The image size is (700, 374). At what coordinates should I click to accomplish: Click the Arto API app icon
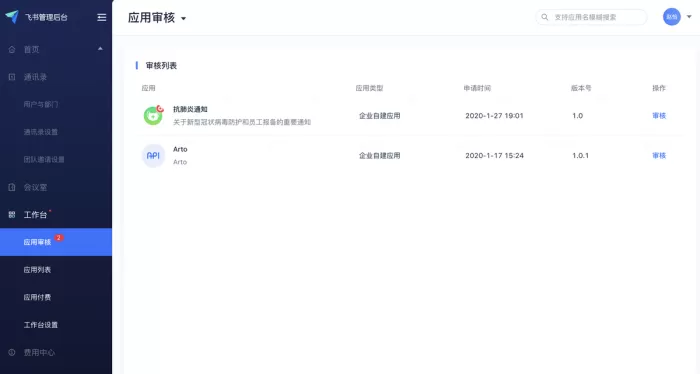click(153, 156)
